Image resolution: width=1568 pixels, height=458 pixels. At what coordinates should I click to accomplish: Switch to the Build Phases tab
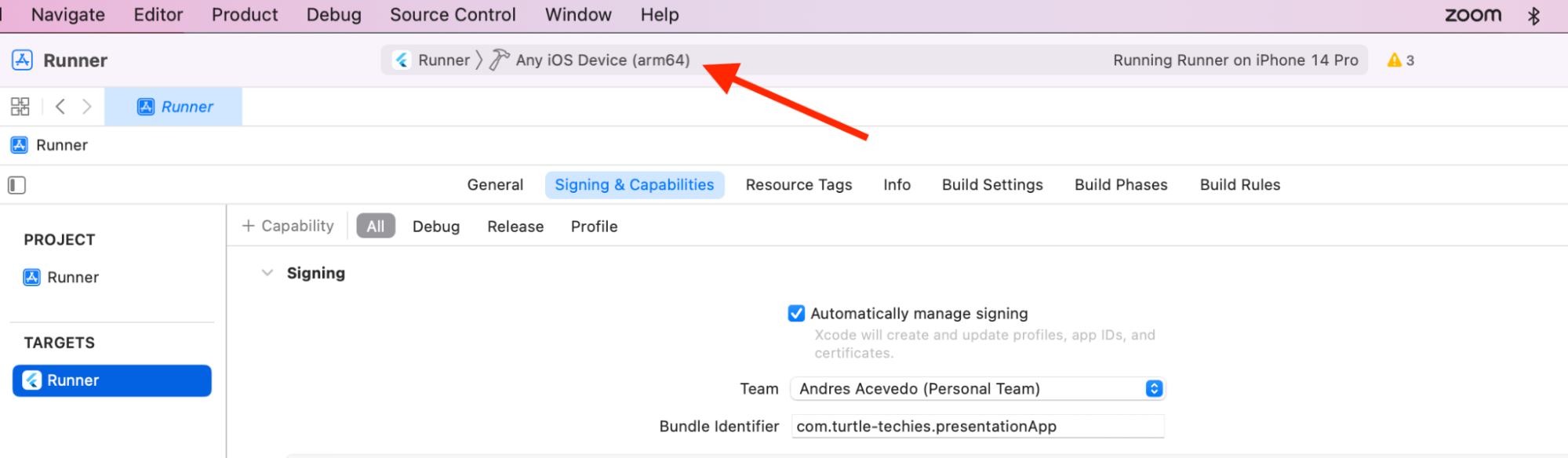pos(1121,185)
